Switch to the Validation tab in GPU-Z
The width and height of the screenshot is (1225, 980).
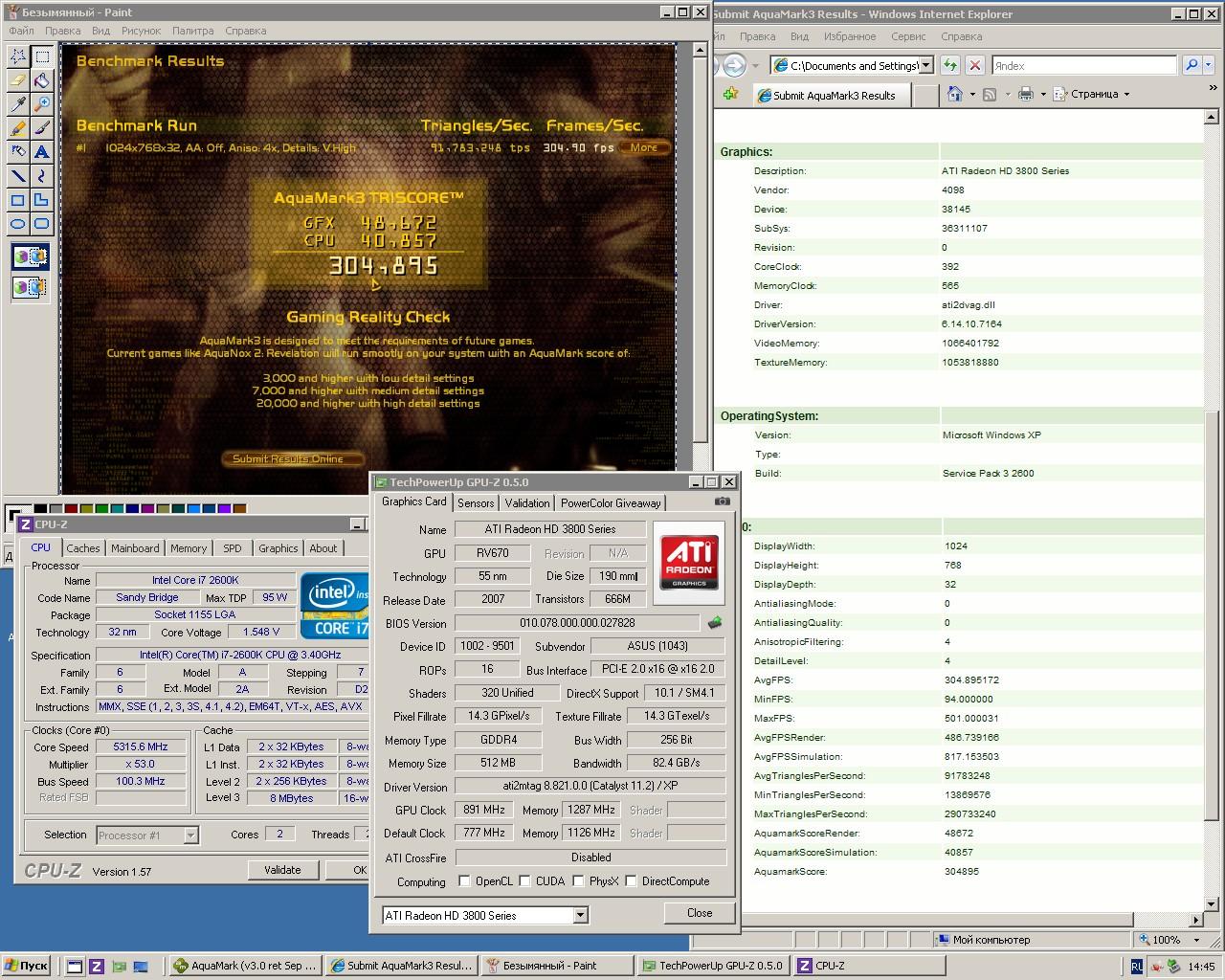[527, 503]
